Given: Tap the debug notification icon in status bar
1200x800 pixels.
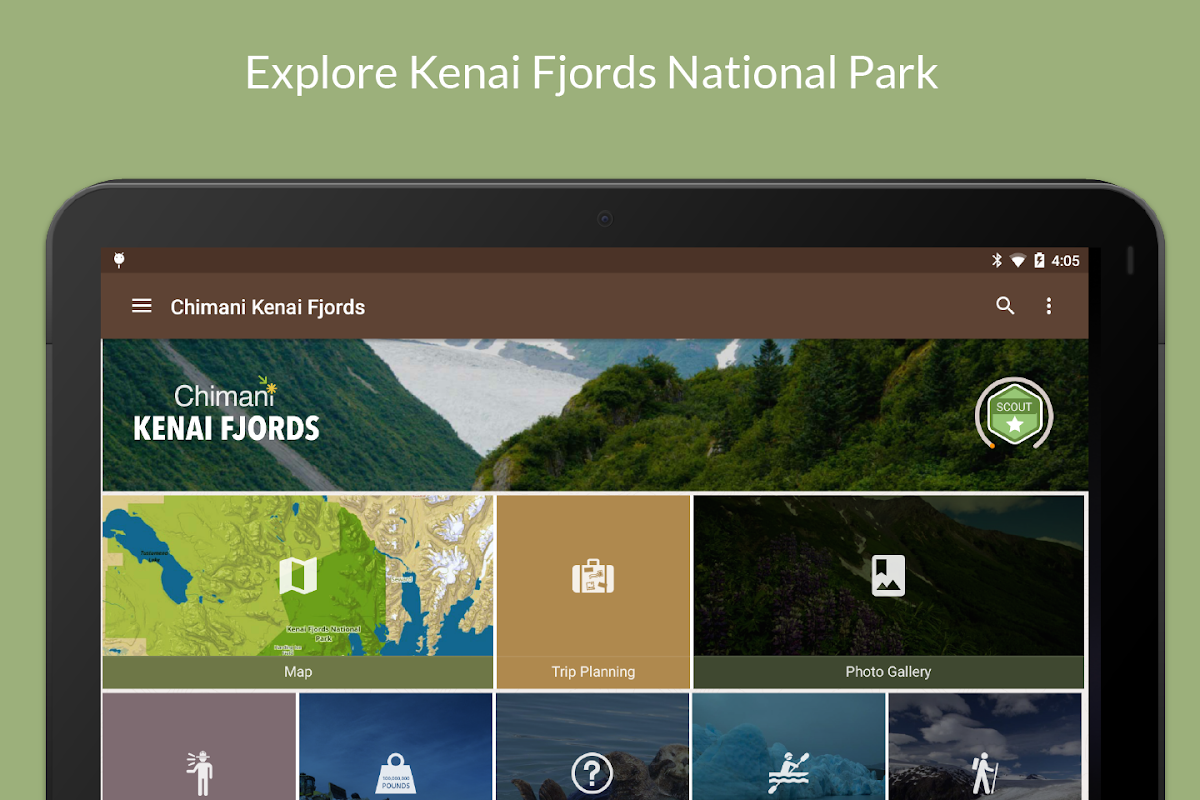Looking at the screenshot, I should pos(119,260).
